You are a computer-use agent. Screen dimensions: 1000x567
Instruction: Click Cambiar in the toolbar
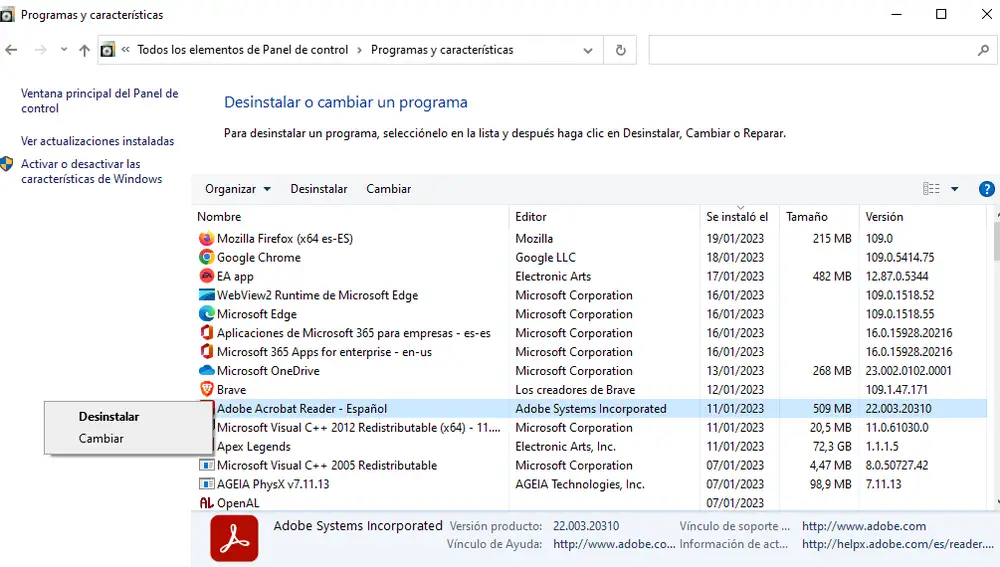pyautogui.click(x=388, y=189)
